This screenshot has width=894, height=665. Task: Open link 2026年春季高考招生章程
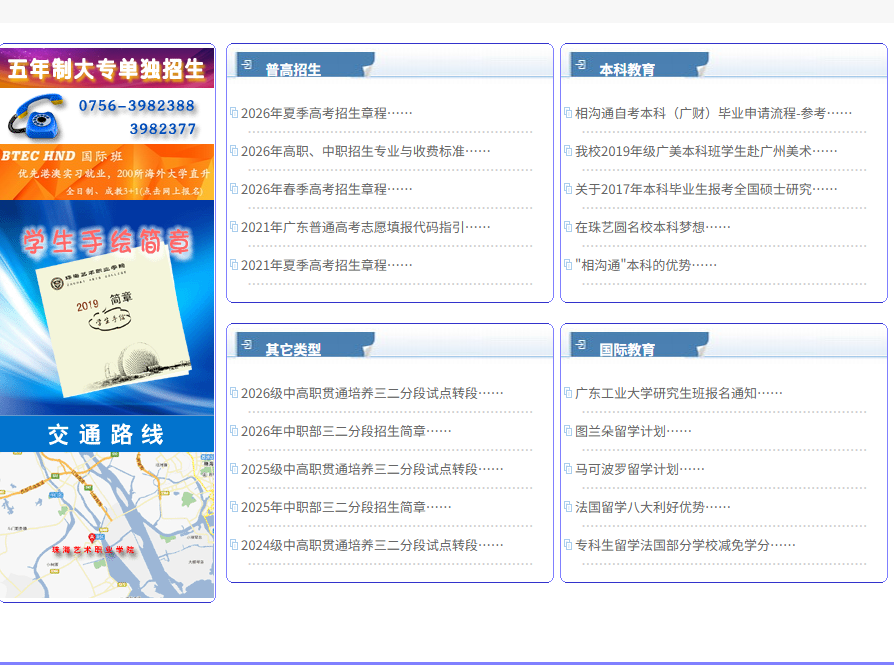tap(326, 189)
